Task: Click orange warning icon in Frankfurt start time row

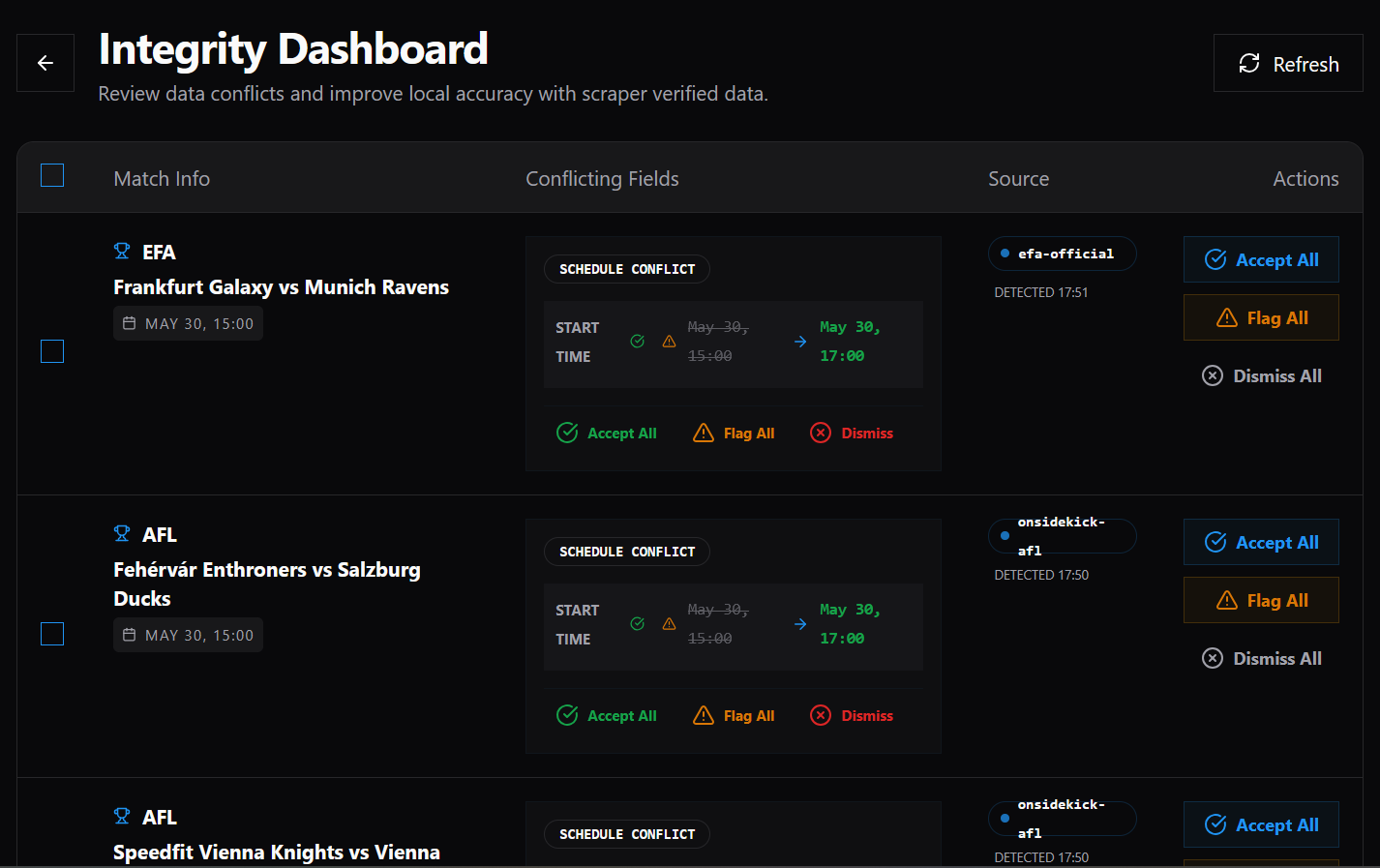Action: (x=669, y=342)
